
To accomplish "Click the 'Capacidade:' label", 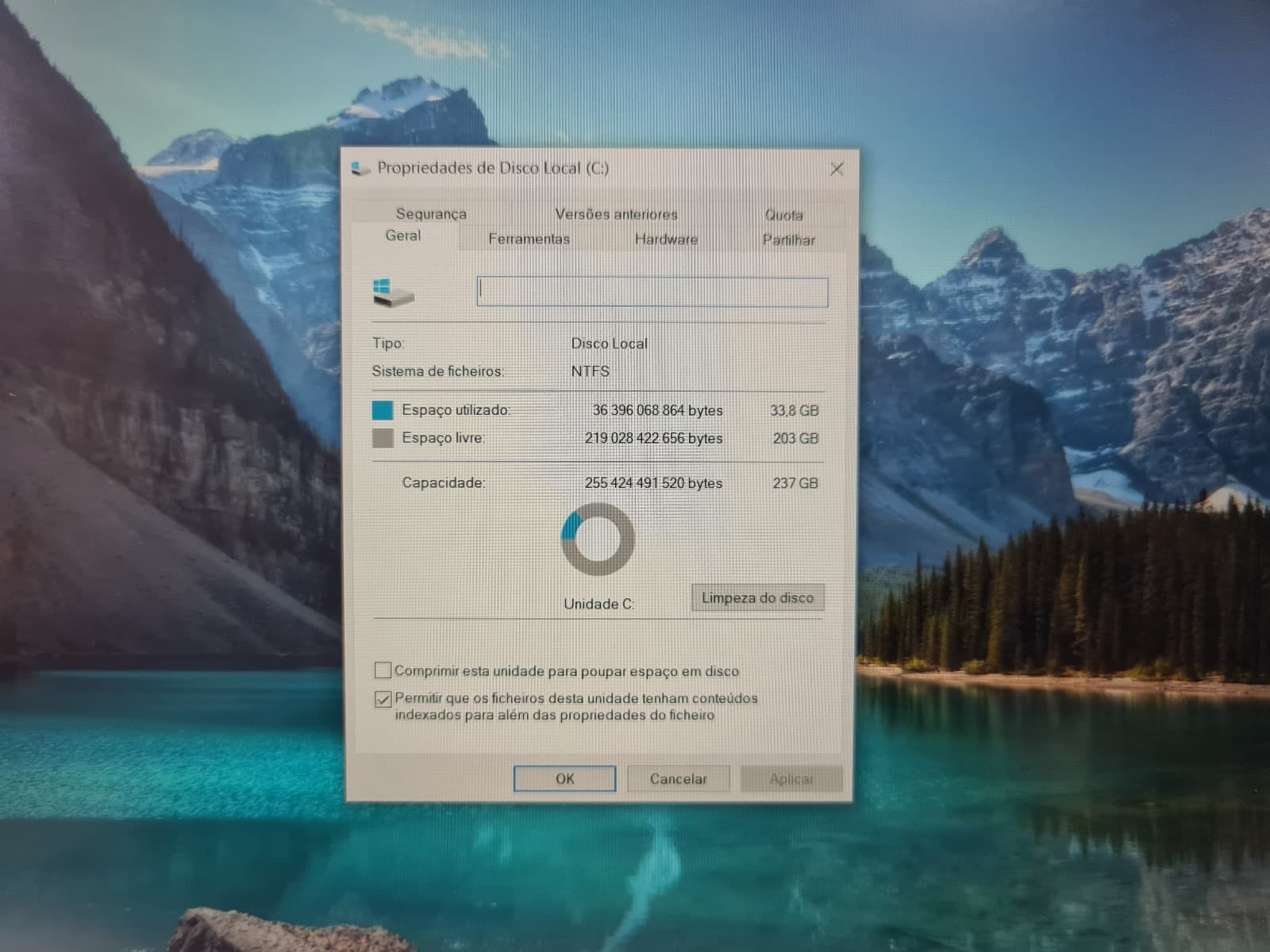I will coord(444,482).
